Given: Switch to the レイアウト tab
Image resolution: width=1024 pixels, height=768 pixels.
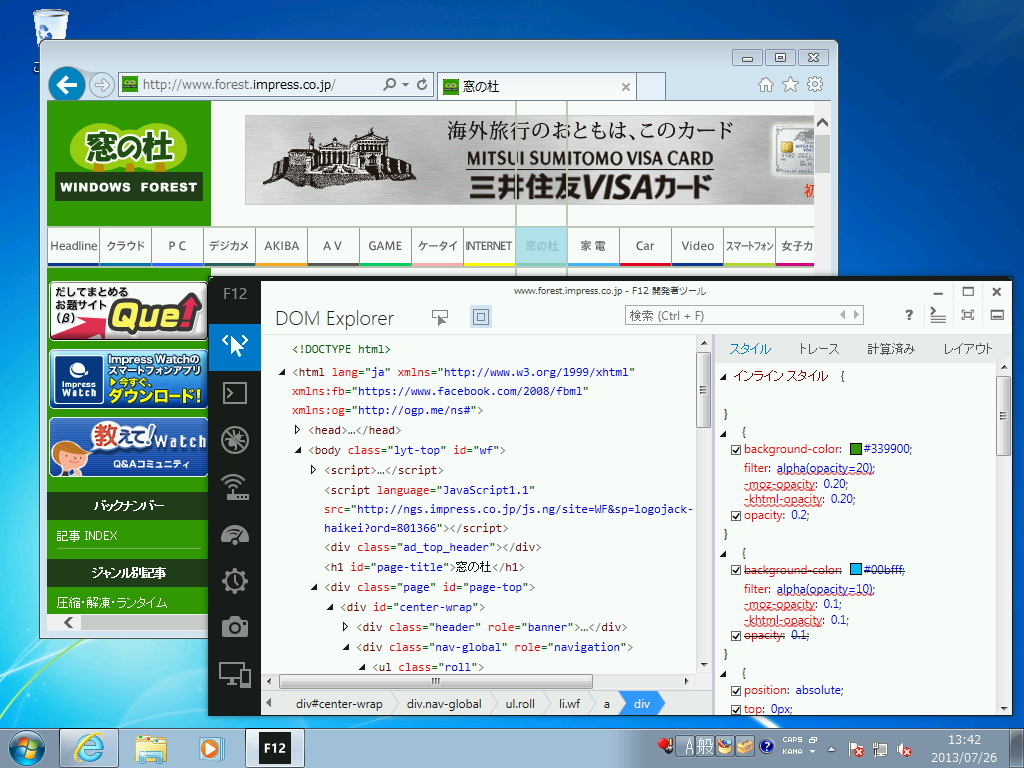Looking at the screenshot, I should [x=967, y=349].
